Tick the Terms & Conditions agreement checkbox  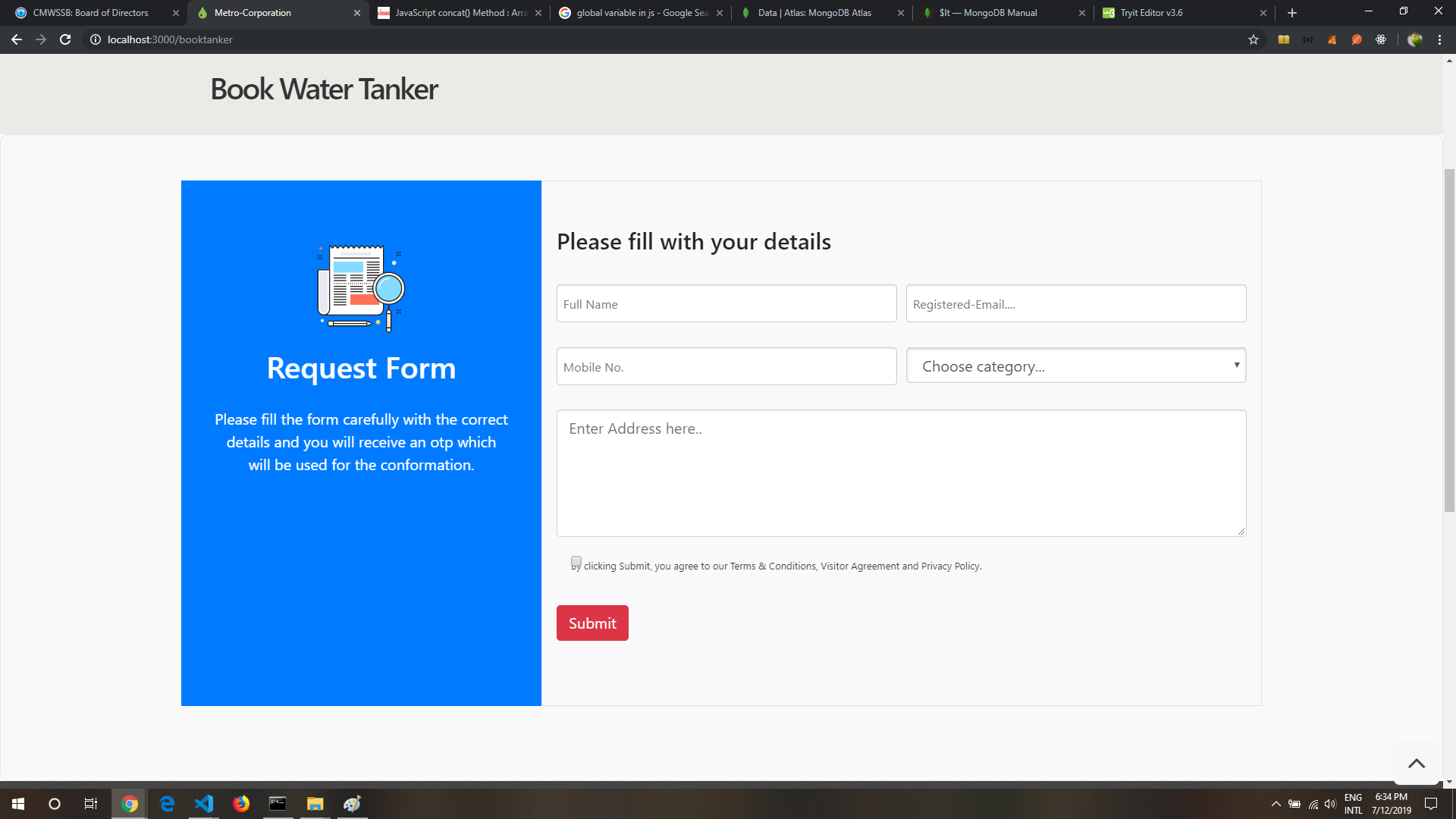point(576,562)
